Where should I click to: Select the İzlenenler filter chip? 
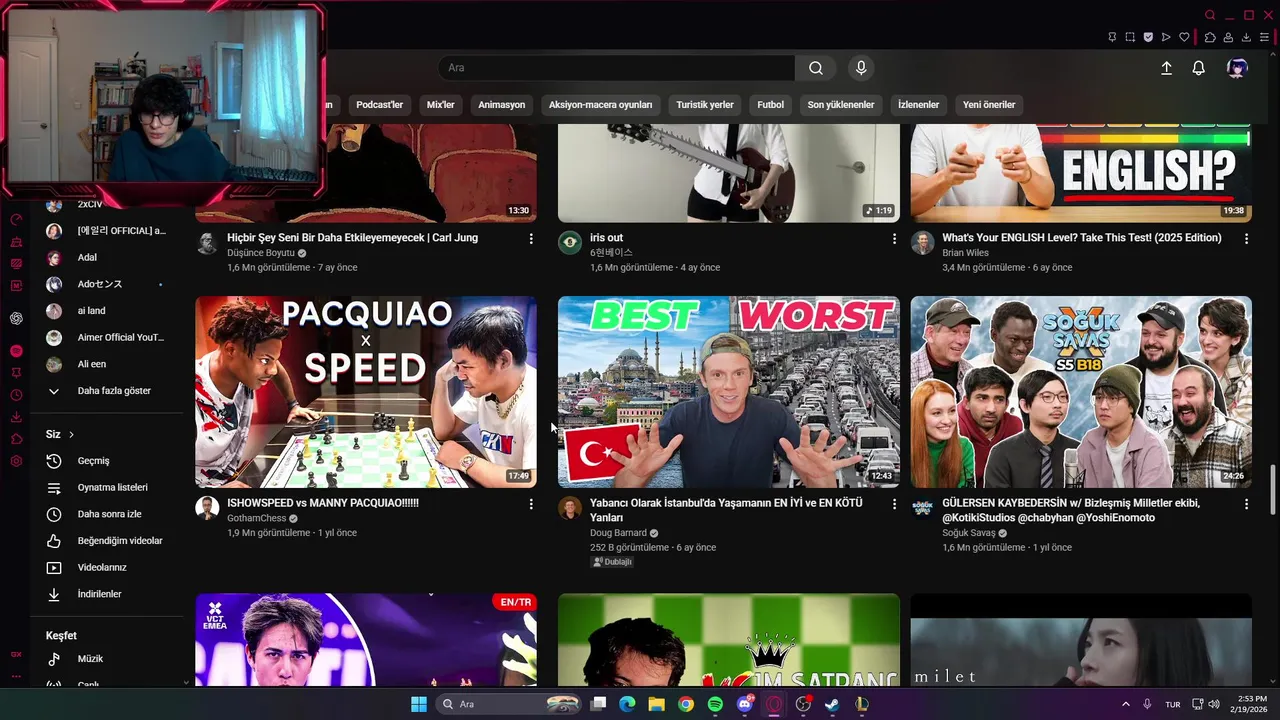coord(919,105)
